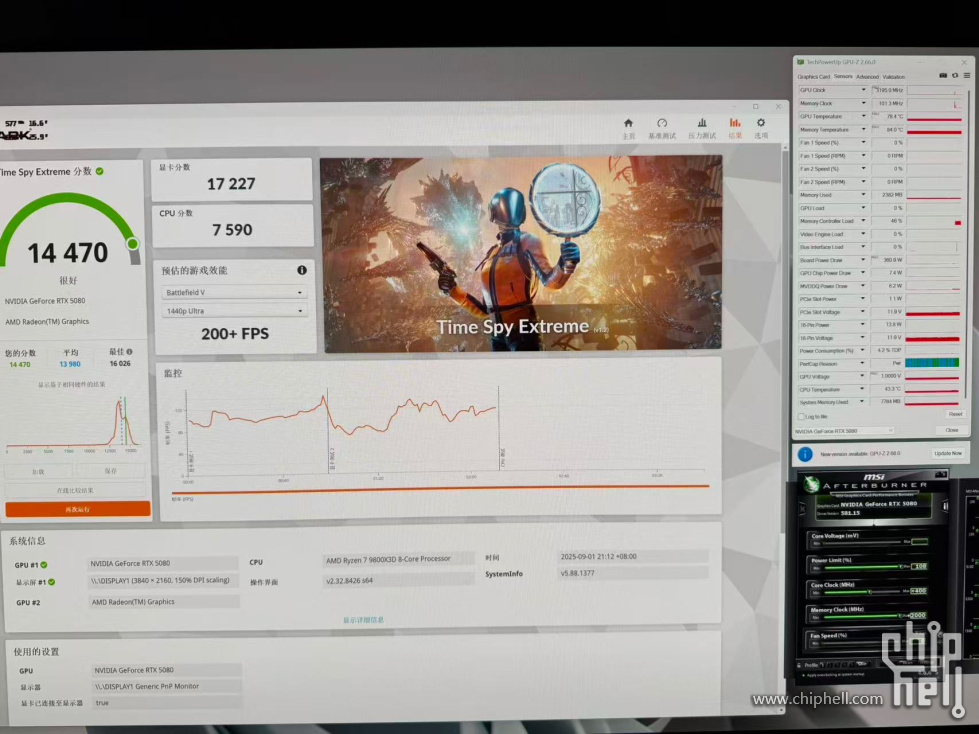Toggle GPU-Z Log to file checkbox
This screenshot has width=979, height=734.
801,416
